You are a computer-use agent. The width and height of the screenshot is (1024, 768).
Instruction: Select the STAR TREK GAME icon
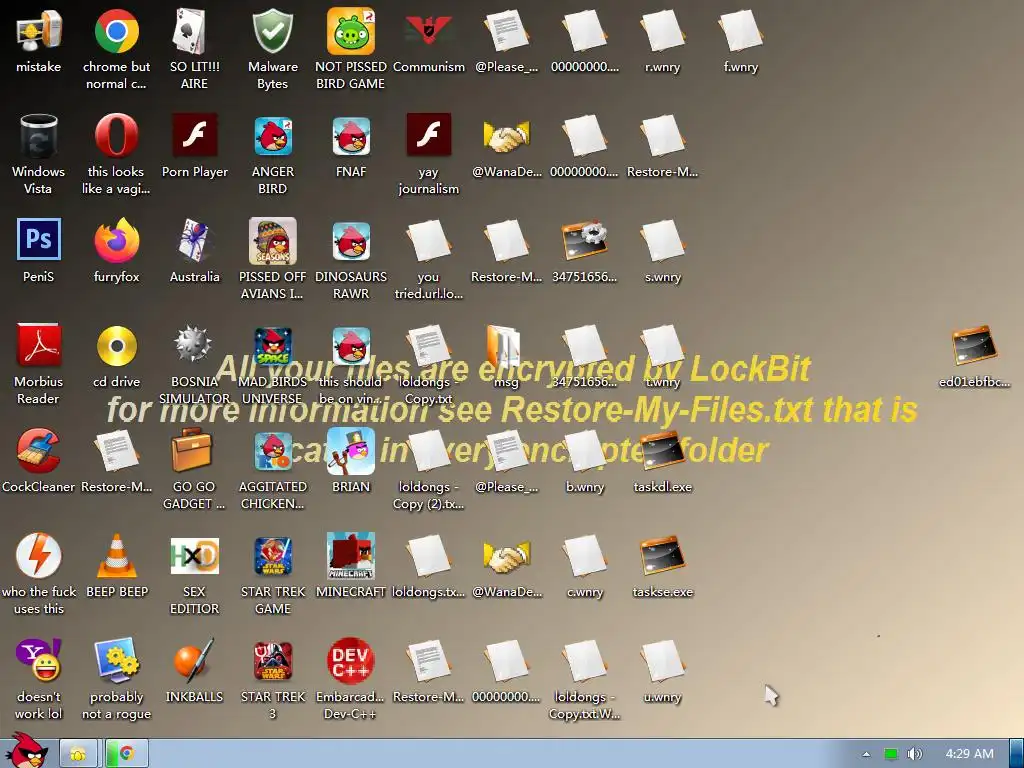pos(272,555)
